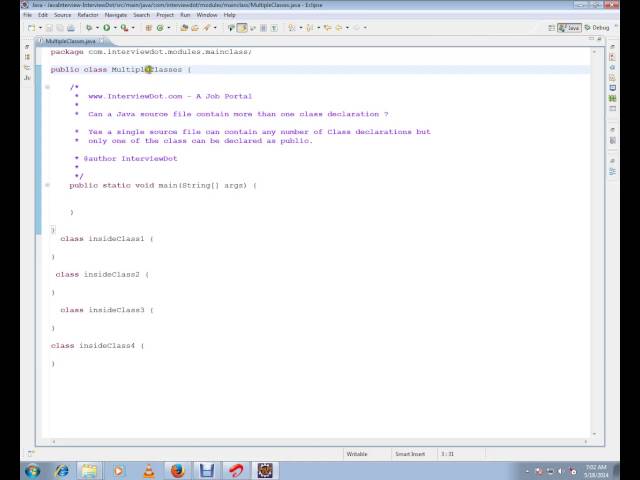The width and height of the screenshot is (640, 480).
Task: Open the Refactor menu
Action: [x=88, y=15]
